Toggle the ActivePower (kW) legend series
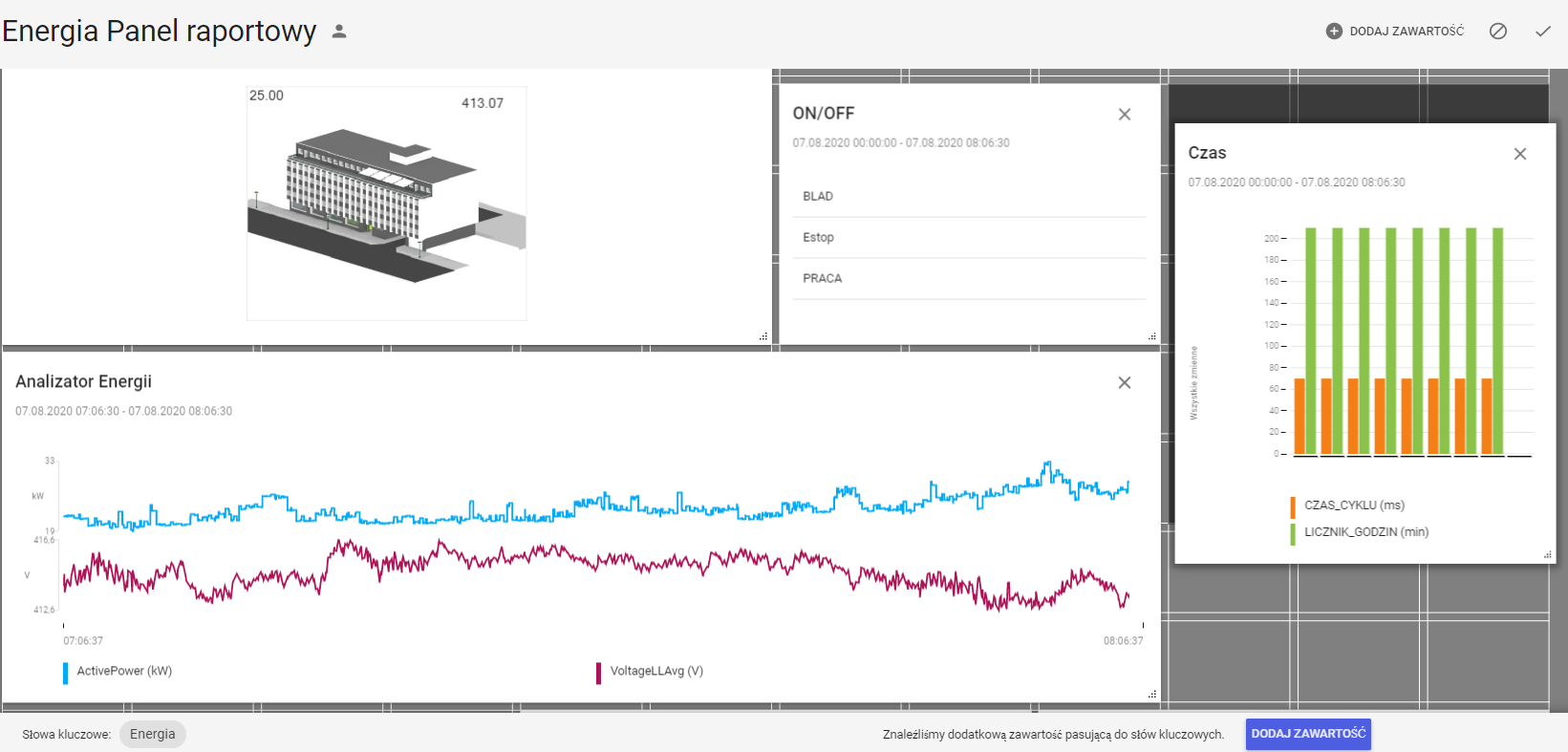The width and height of the screenshot is (1568, 752). (124, 671)
